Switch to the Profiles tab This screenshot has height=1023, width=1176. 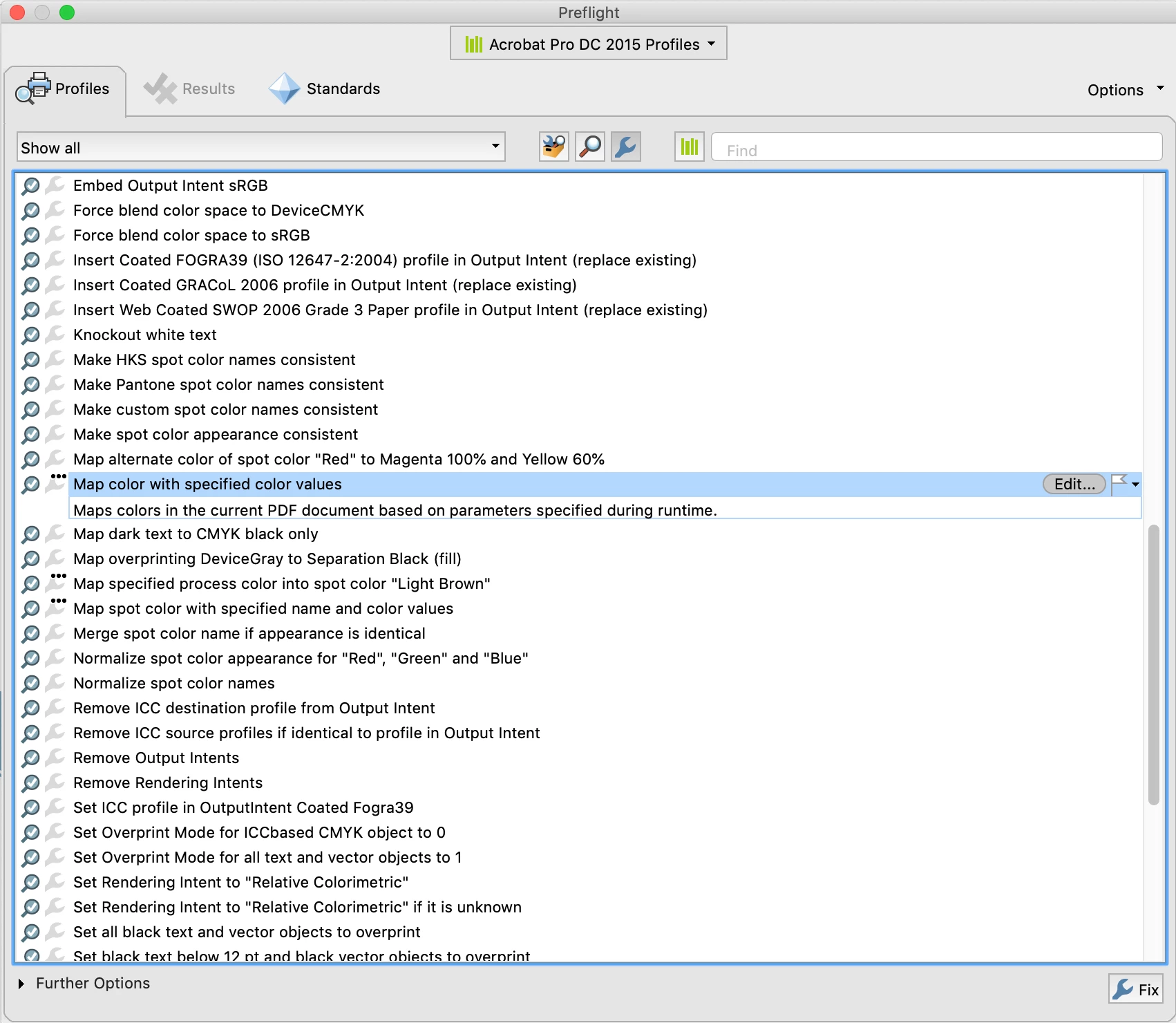click(64, 89)
